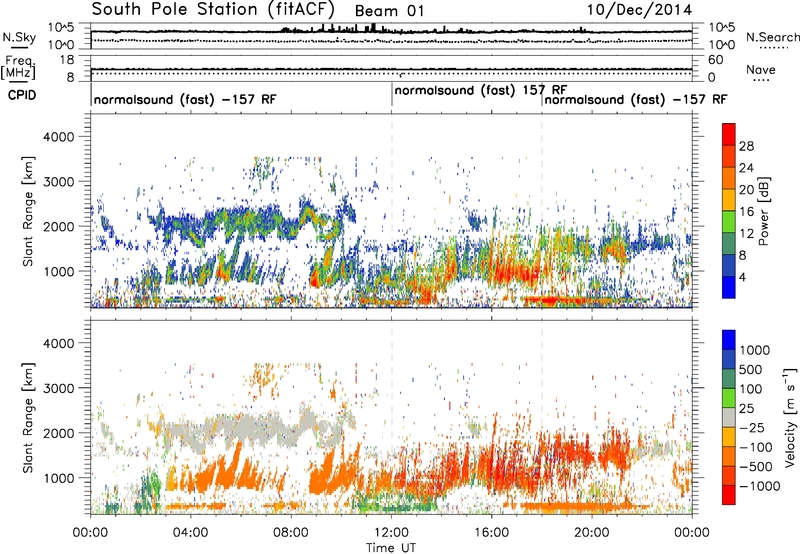
Task: Click the '16:00' time tick label
Action: 491,533
